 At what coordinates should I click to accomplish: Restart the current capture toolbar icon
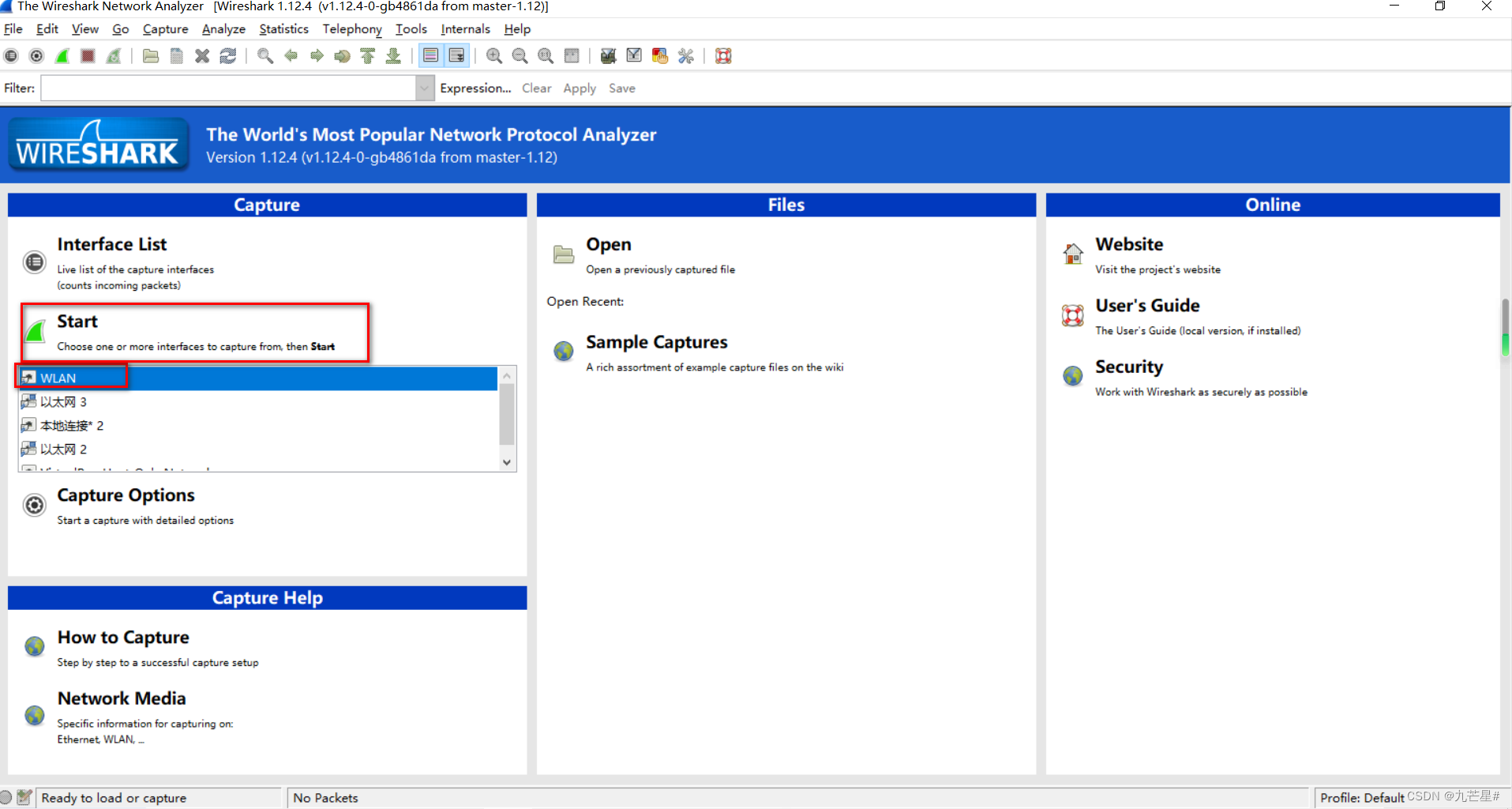coord(114,56)
